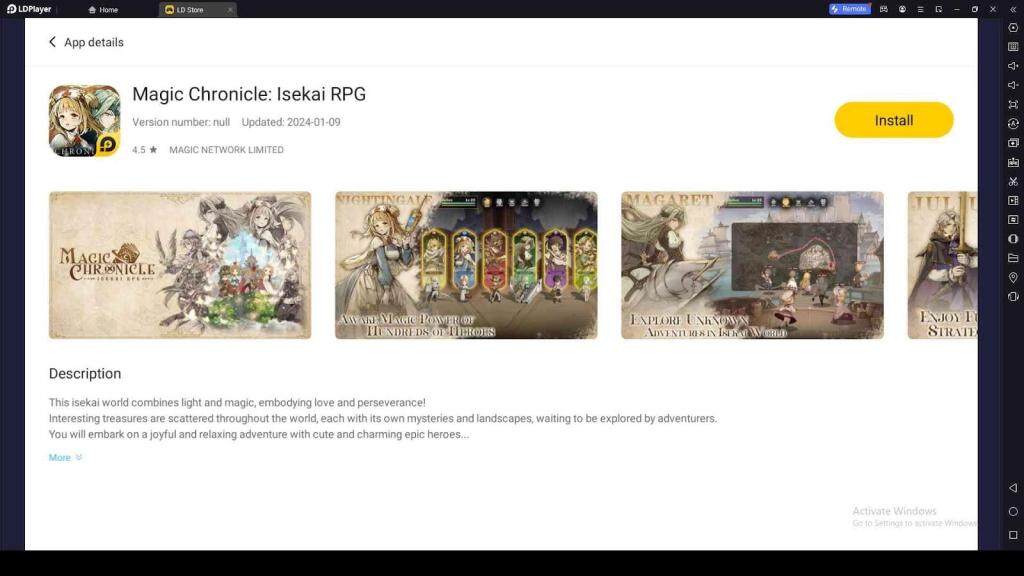Open the hamburger menu in title bar
Viewport: 1024px width, 576px height.
coord(920,9)
